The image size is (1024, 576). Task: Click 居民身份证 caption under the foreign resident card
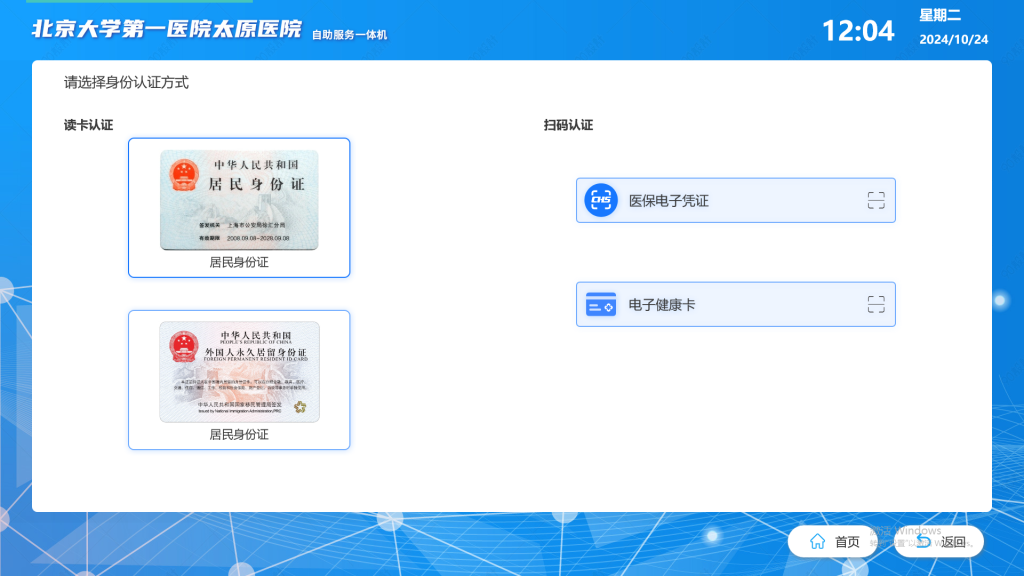click(x=239, y=435)
